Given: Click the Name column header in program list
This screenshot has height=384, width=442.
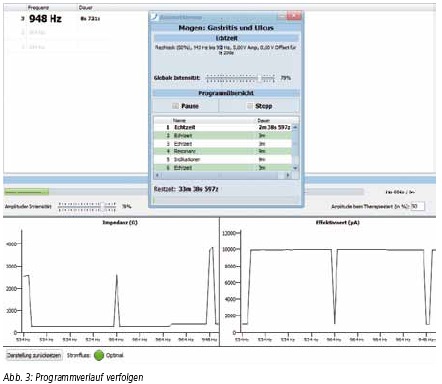Looking at the screenshot, I should coord(179,120).
